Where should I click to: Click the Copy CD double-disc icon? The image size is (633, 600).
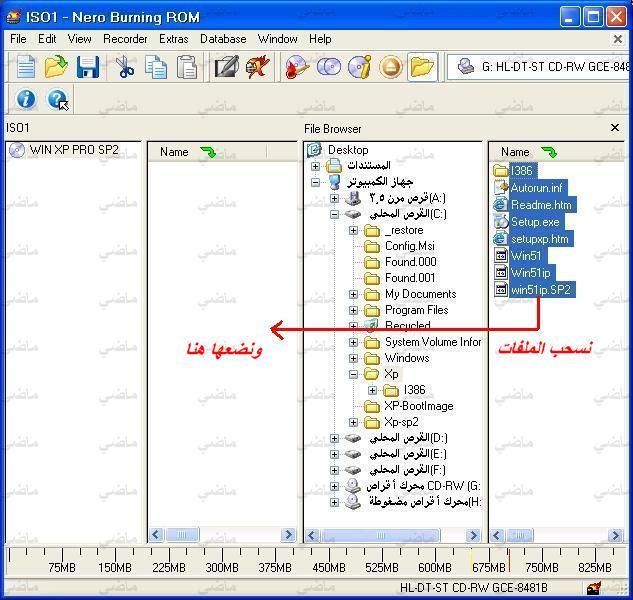pyautogui.click(x=329, y=67)
